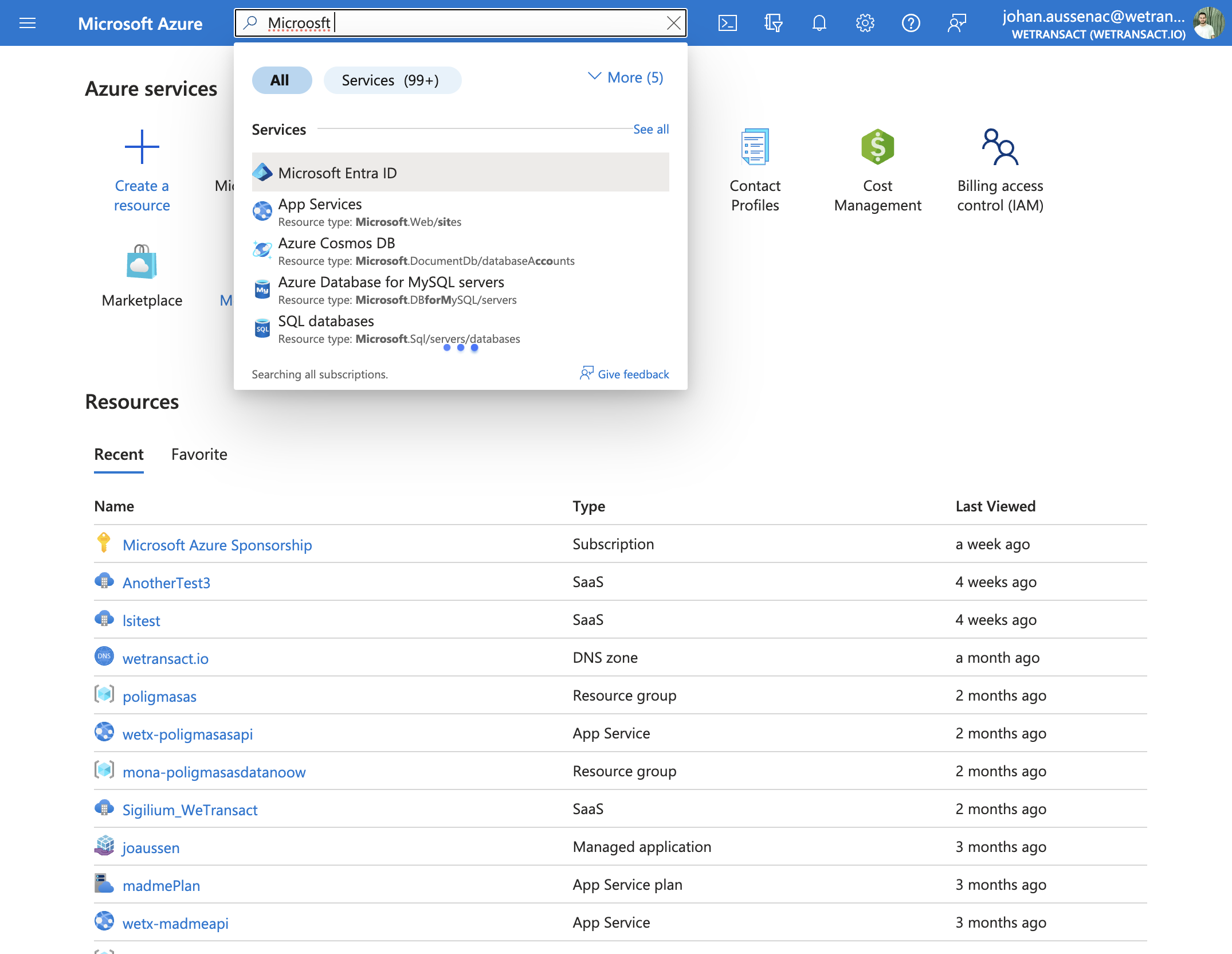Open Sigilium_WeTransact SaaS resource
1232x954 pixels.
click(x=190, y=809)
